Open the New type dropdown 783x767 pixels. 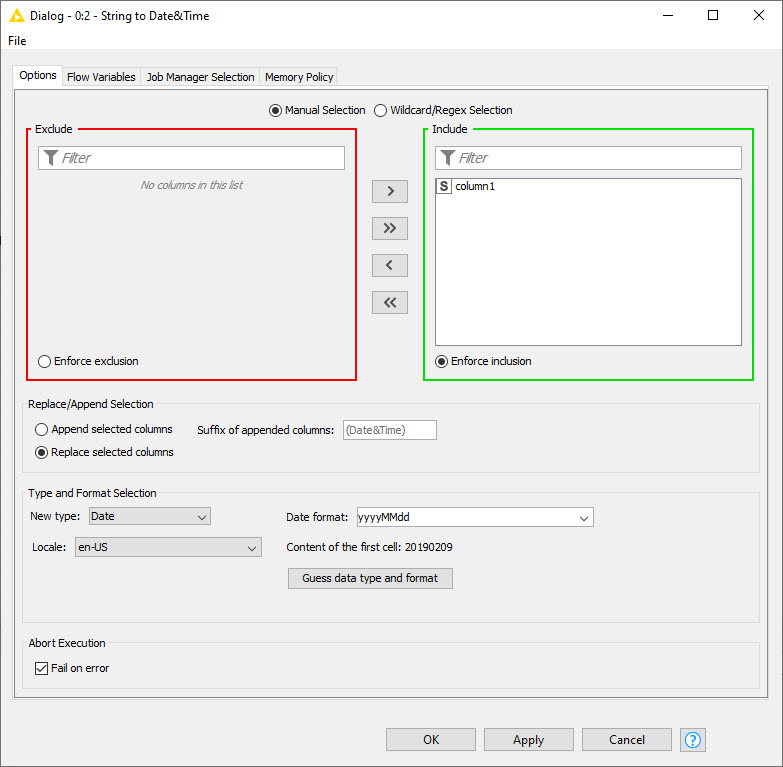pyautogui.click(x=150, y=517)
